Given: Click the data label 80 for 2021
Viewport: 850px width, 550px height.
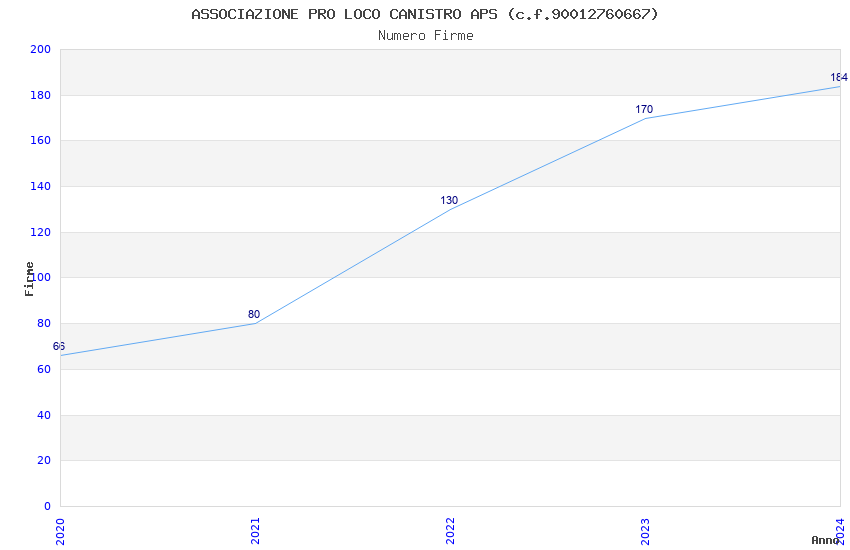Looking at the screenshot, I should click(x=254, y=314).
